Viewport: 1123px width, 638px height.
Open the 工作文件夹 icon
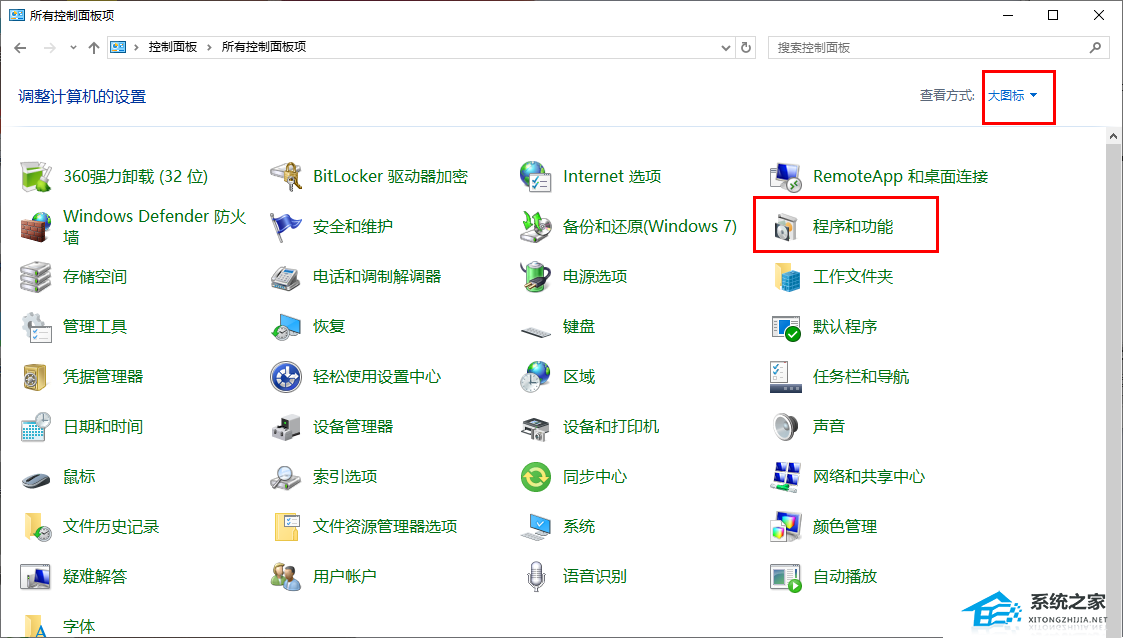click(x=786, y=276)
